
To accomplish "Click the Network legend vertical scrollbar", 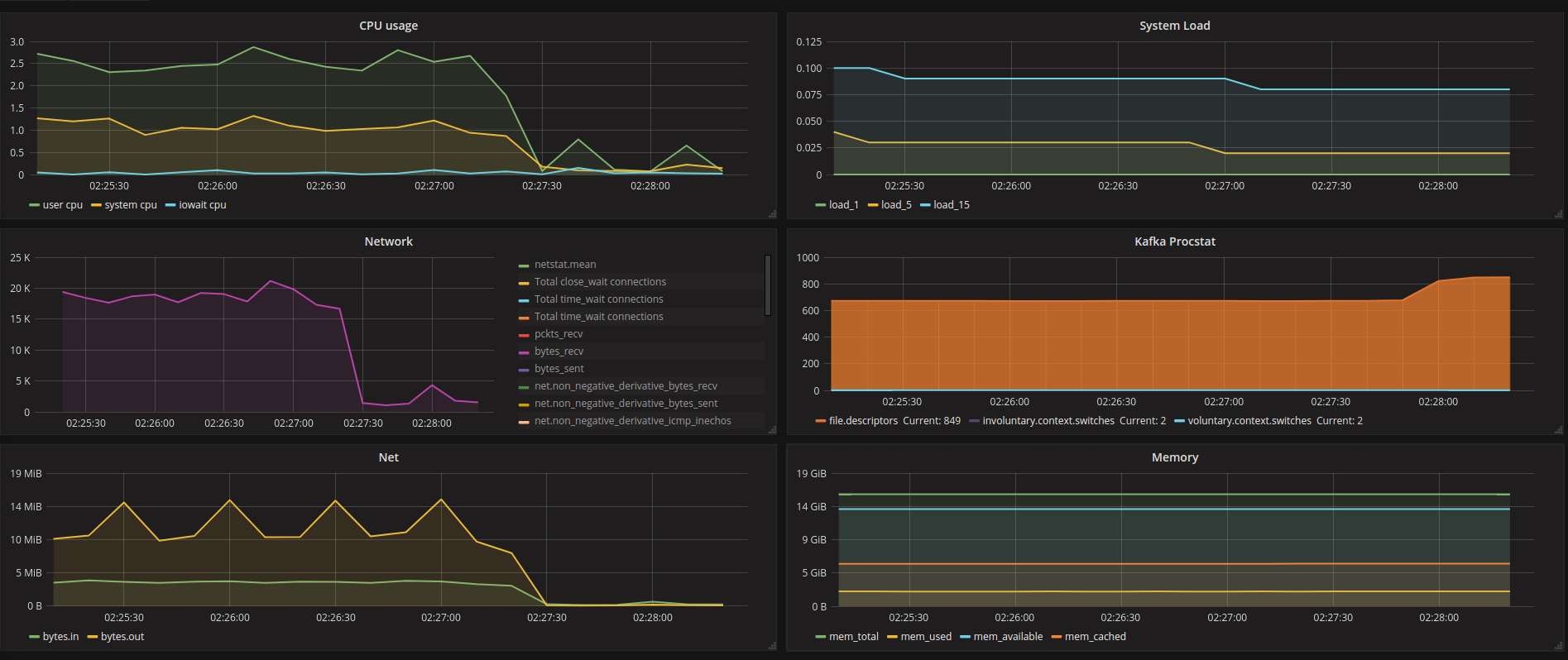I will (768, 285).
